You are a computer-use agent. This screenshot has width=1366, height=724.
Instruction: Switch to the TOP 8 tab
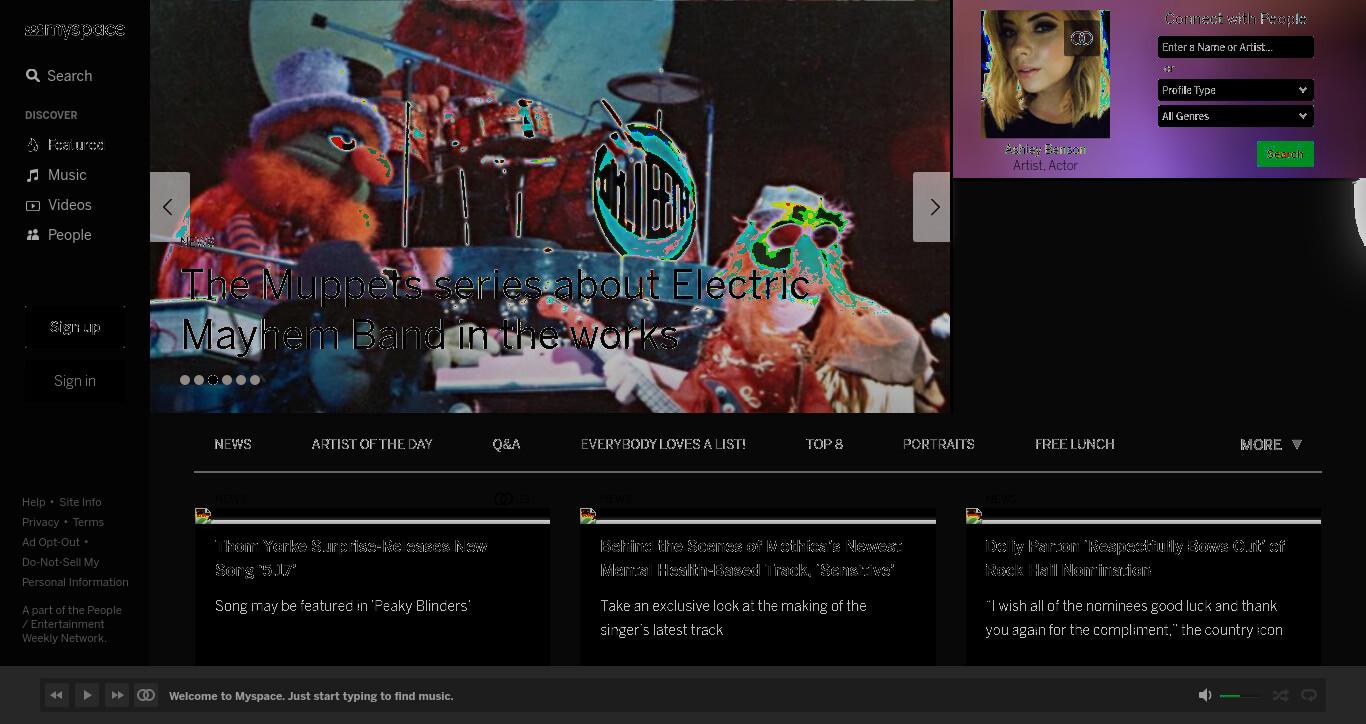824,444
